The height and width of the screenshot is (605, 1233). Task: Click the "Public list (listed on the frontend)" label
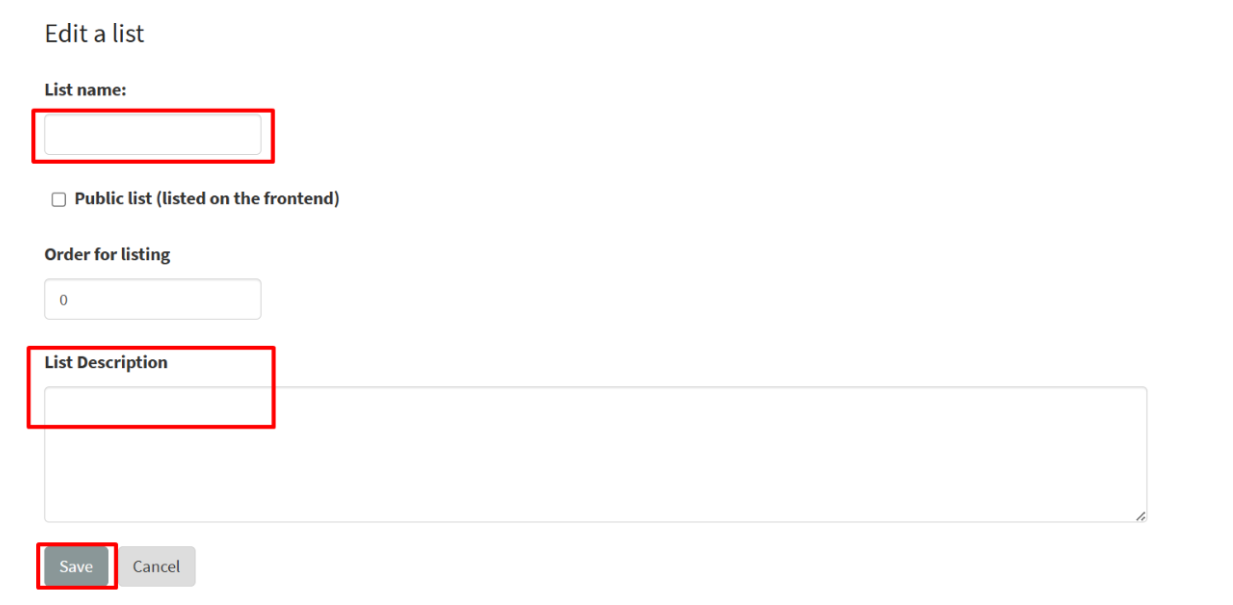pos(206,199)
